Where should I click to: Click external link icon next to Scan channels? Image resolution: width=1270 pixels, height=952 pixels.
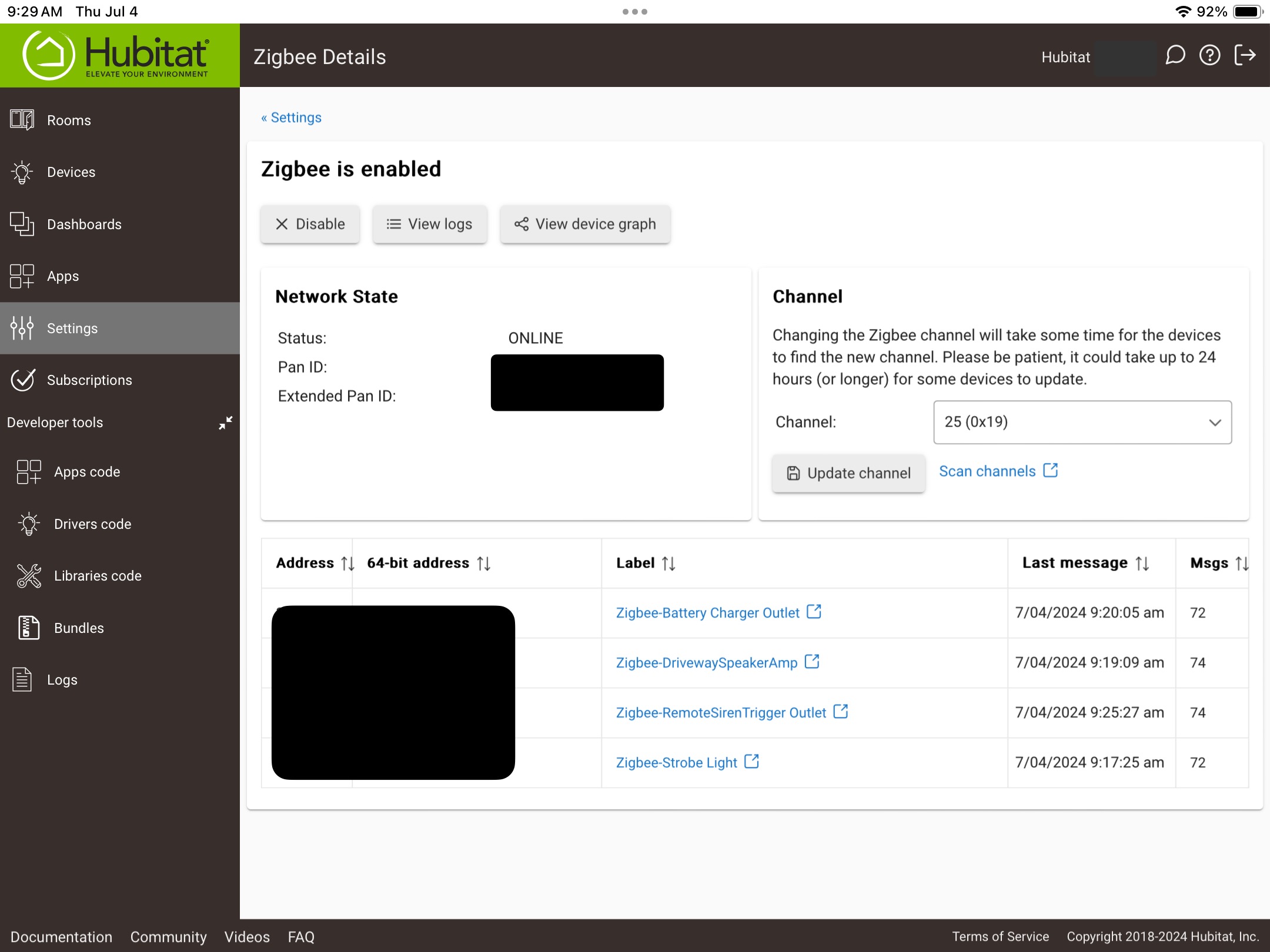[x=1050, y=471]
